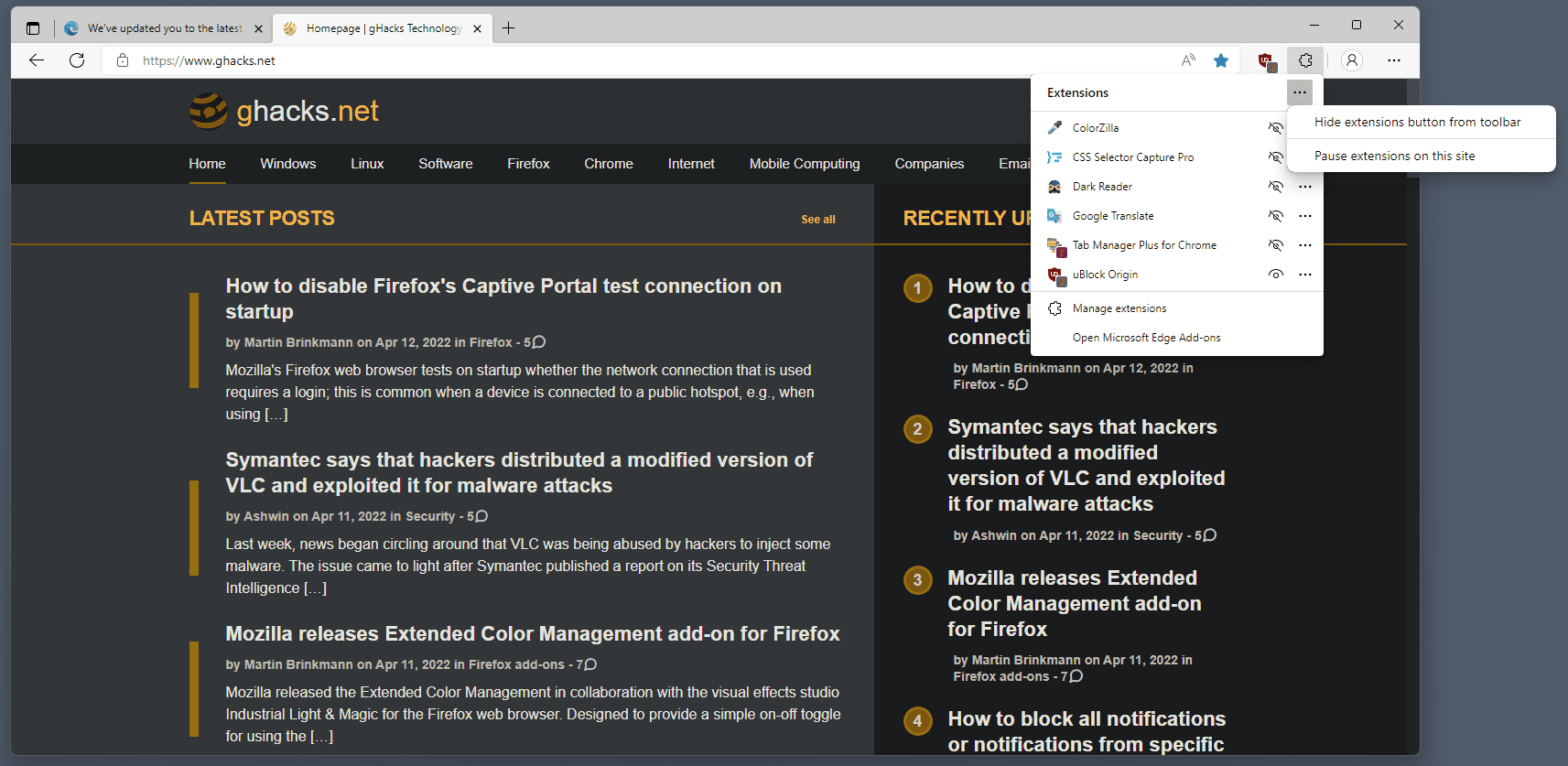Toggle toolbar visibility for Google Translate
This screenshot has height=766, width=1568.
coord(1275,216)
